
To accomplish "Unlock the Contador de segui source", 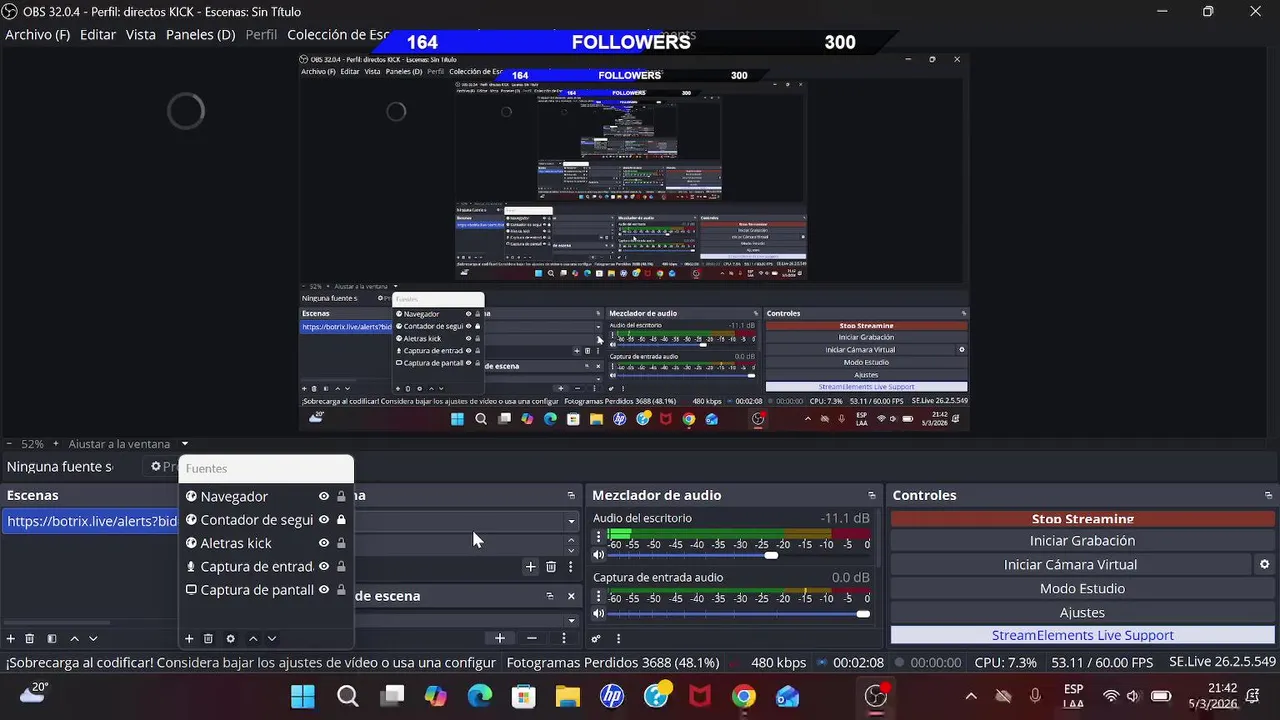I will 341,520.
